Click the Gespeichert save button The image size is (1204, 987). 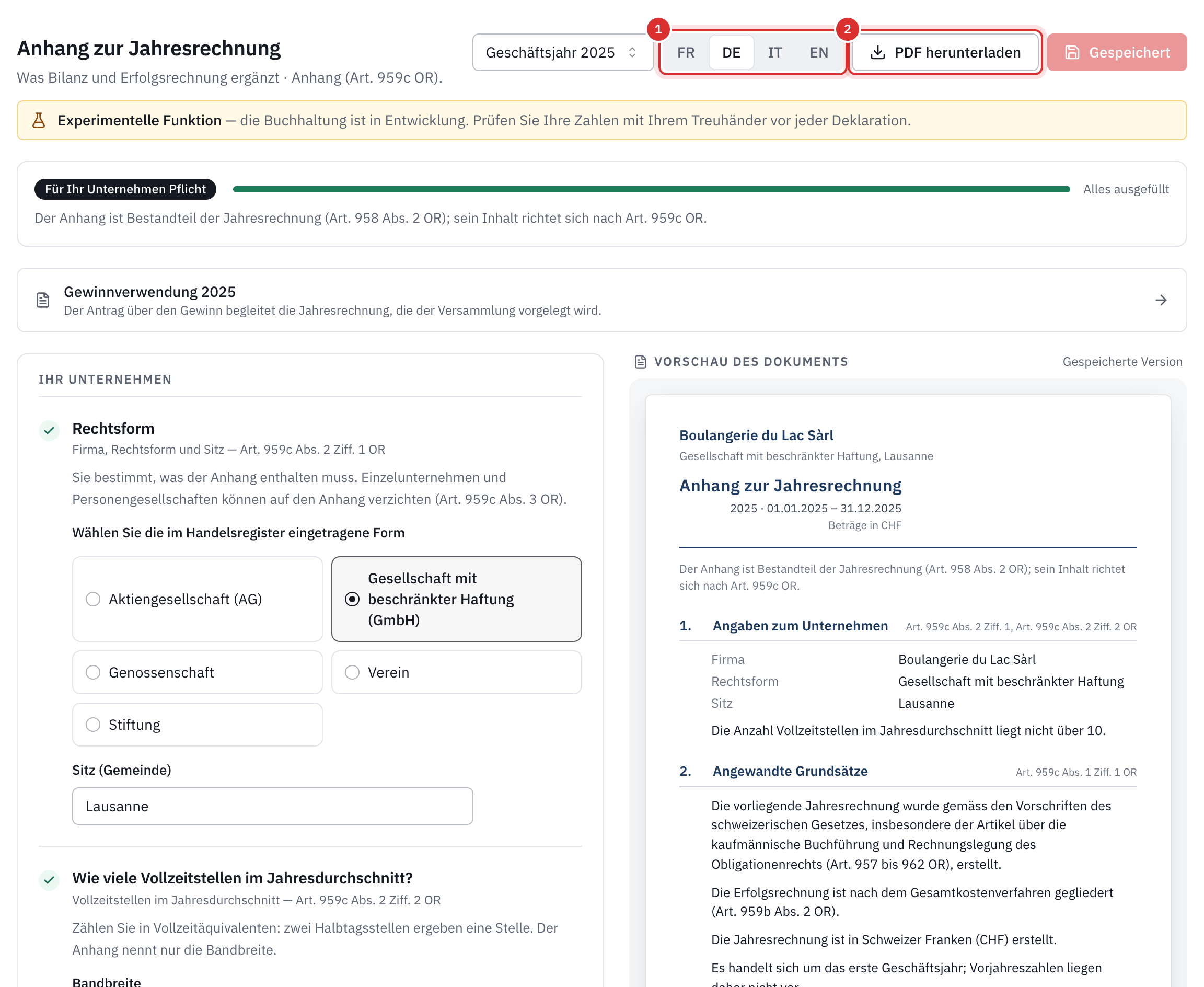[1117, 52]
